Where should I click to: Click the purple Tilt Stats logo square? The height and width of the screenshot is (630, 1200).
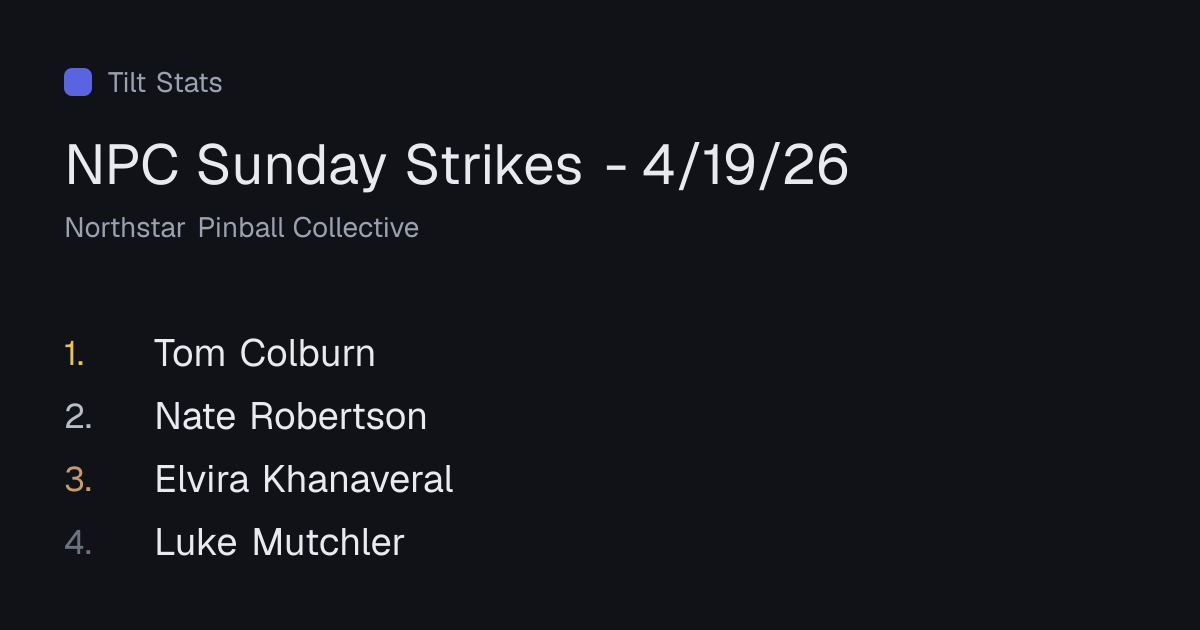(x=78, y=82)
